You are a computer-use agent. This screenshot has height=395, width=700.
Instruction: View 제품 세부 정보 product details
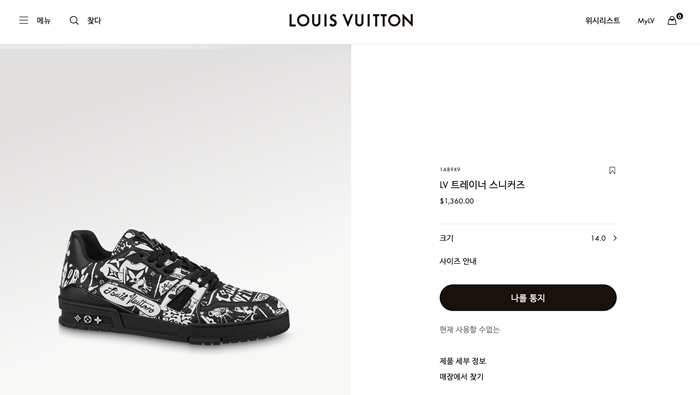462,361
